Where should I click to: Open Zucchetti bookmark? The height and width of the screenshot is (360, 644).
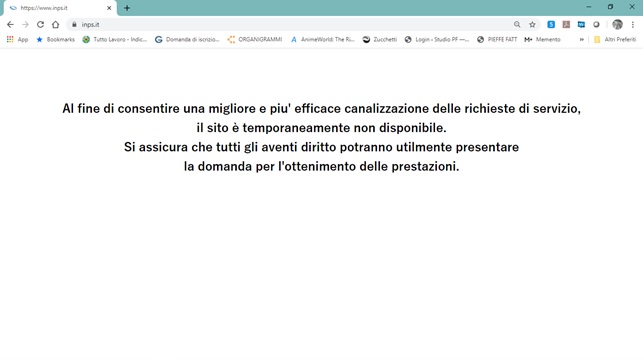pyautogui.click(x=380, y=39)
